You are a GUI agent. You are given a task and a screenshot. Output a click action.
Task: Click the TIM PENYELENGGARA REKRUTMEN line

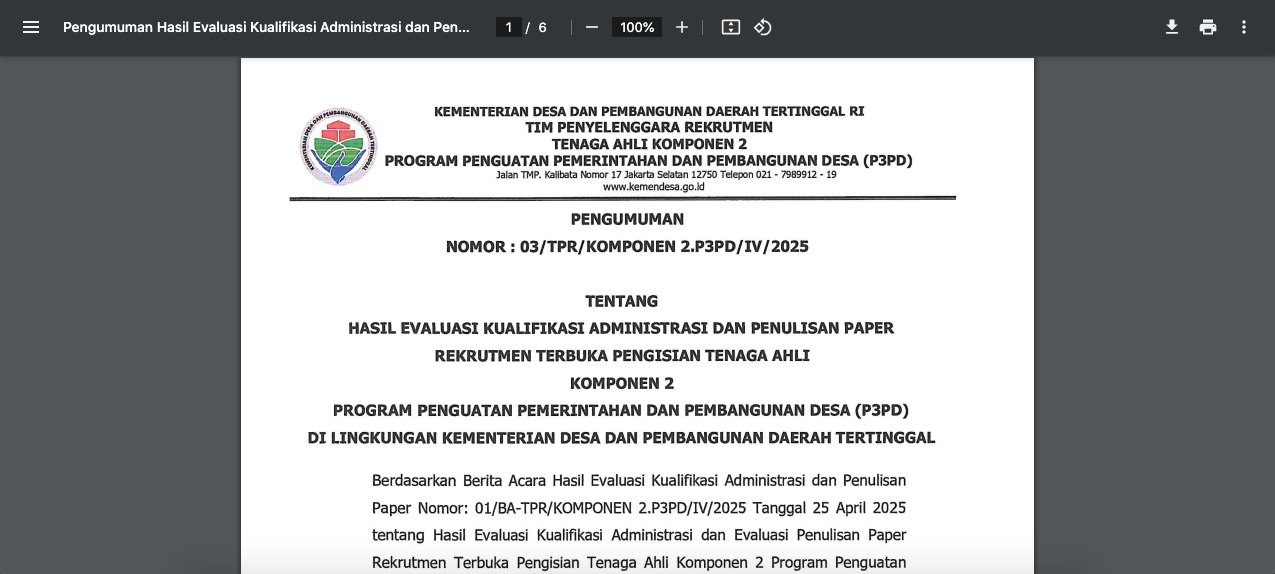point(649,127)
